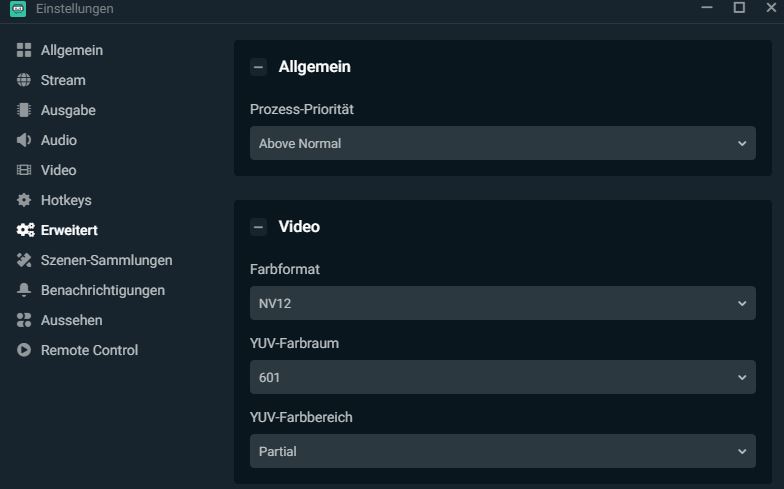Open the Aussehen settings page
The width and height of the screenshot is (784, 489).
tap(71, 320)
